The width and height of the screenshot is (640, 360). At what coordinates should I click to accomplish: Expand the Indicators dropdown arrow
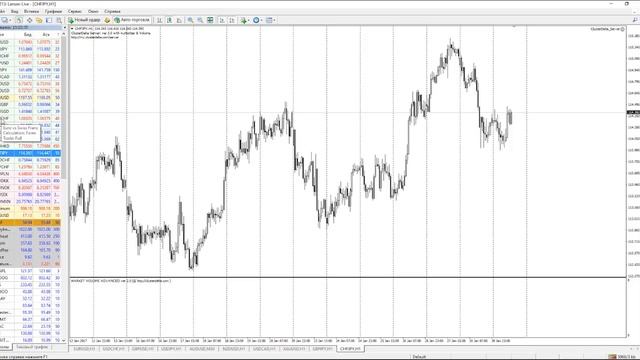point(248,20)
